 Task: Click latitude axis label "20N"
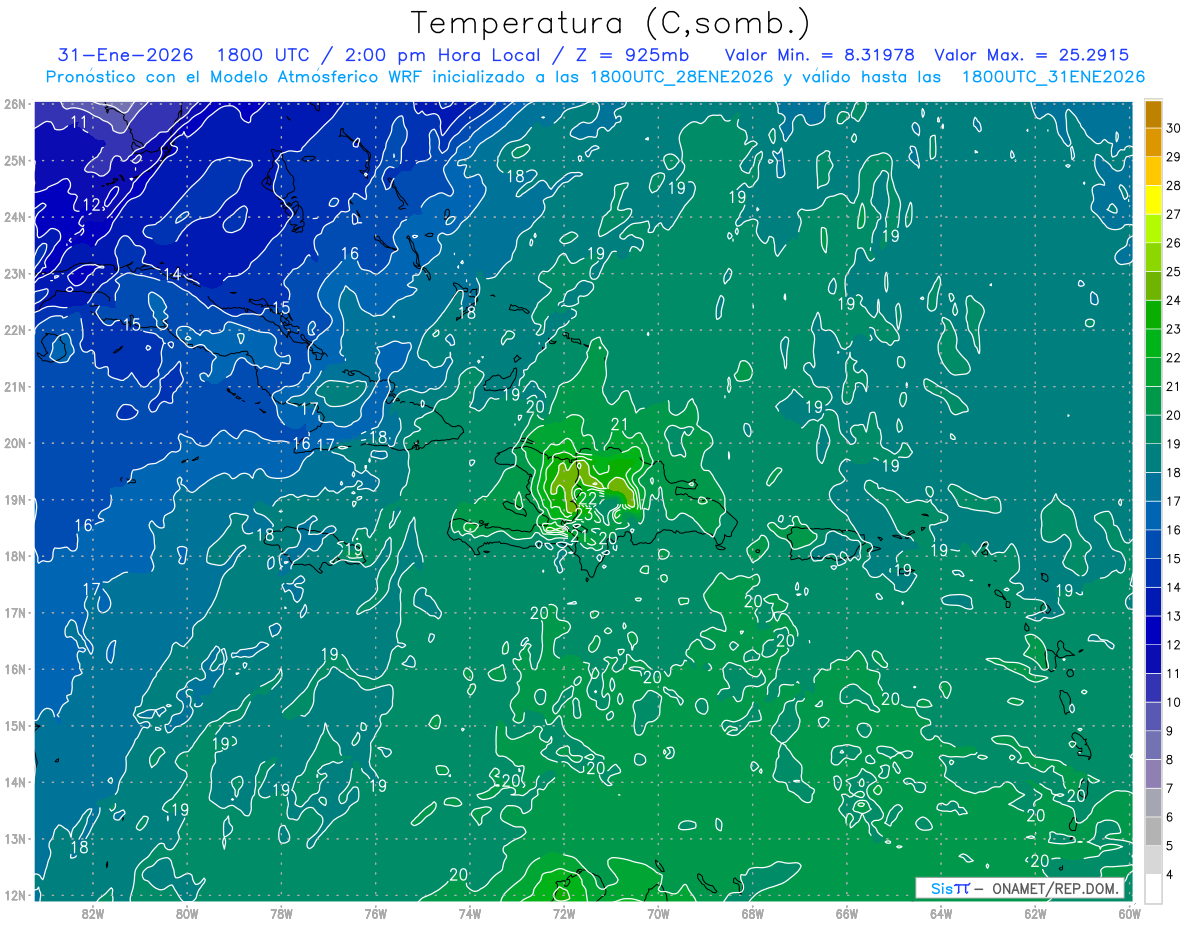point(15,443)
